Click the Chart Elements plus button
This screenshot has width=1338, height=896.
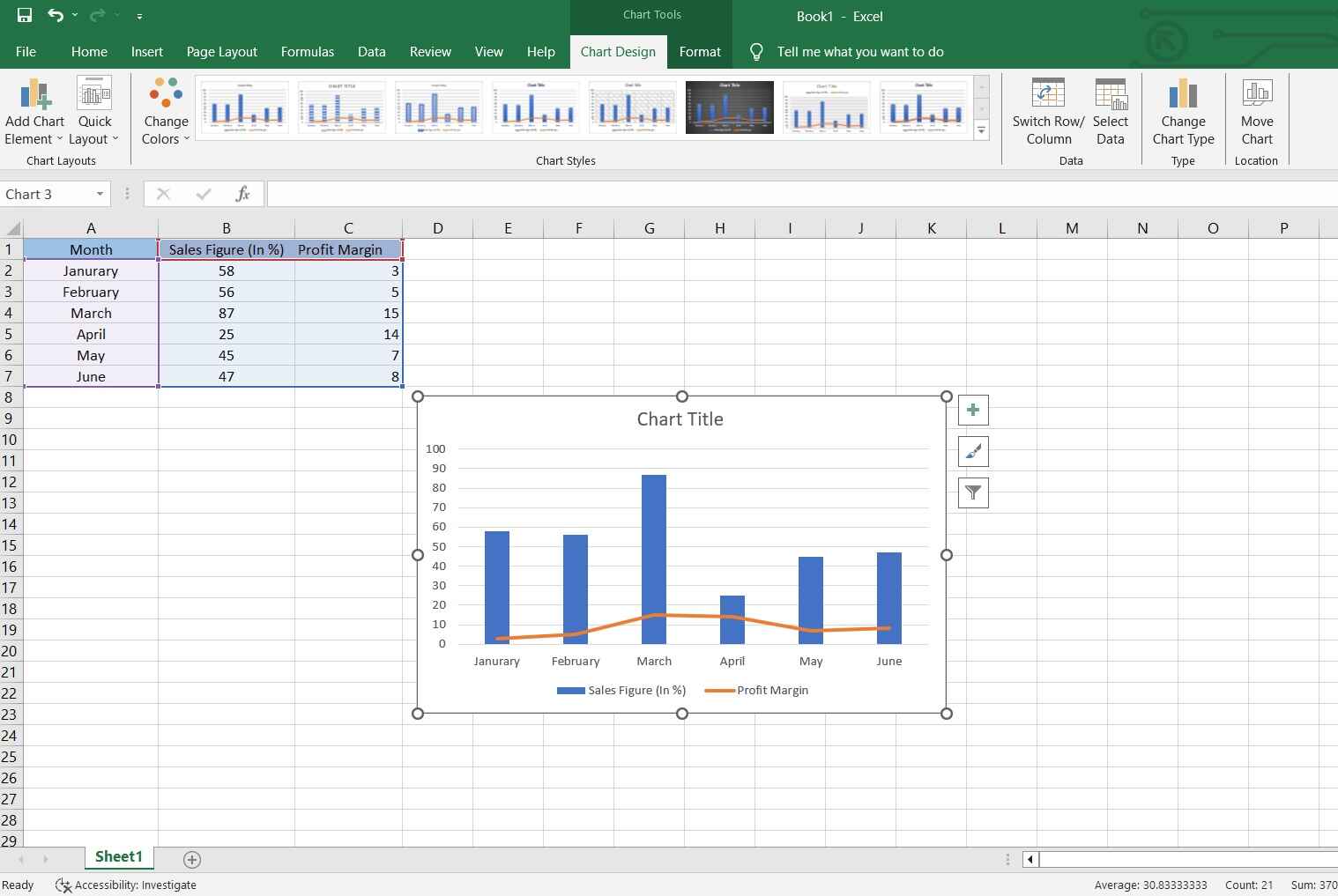click(973, 410)
